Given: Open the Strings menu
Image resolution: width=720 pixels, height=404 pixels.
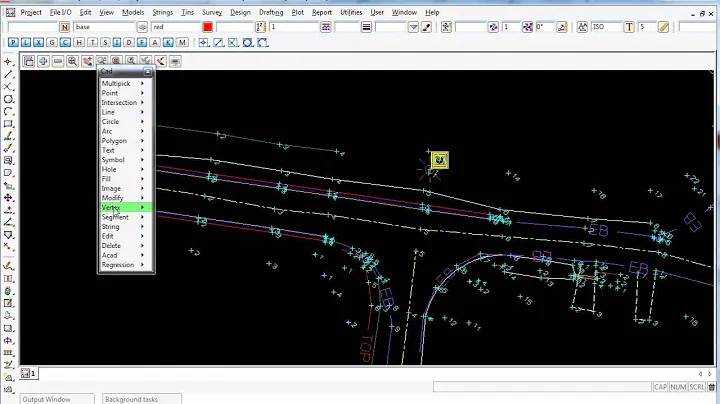Looking at the screenshot, I should pyautogui.click(x=163, y=12).
